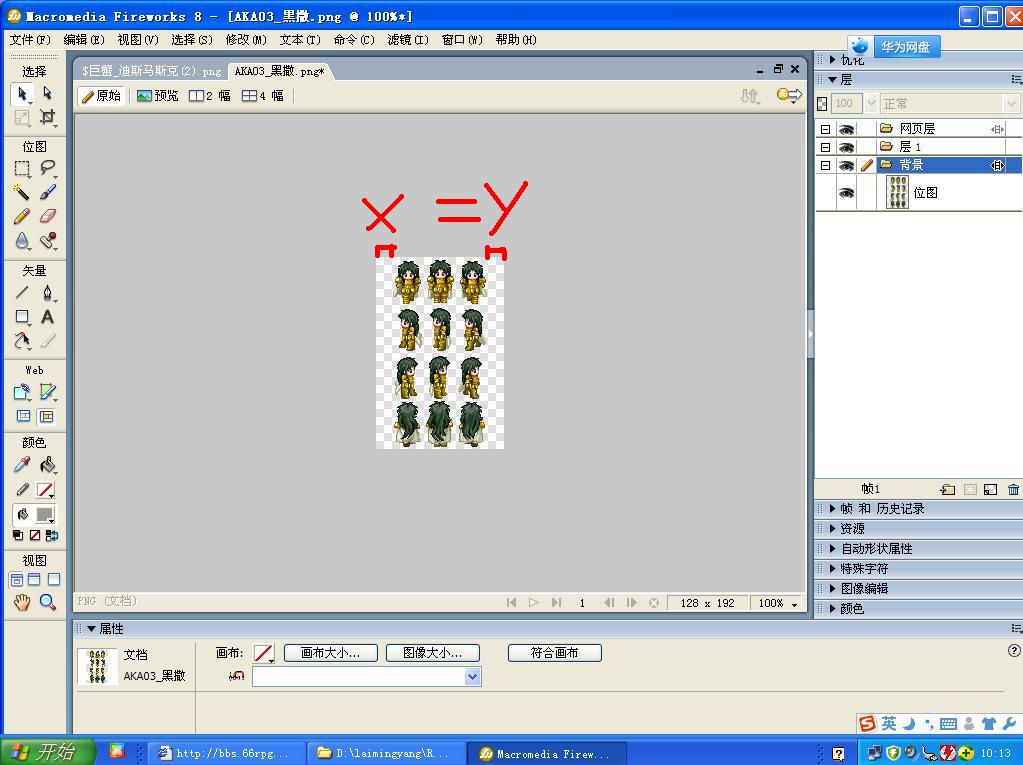Pick the Marquee selection tool
Screen dimensions: 1023x765
(x=22, y=168)
